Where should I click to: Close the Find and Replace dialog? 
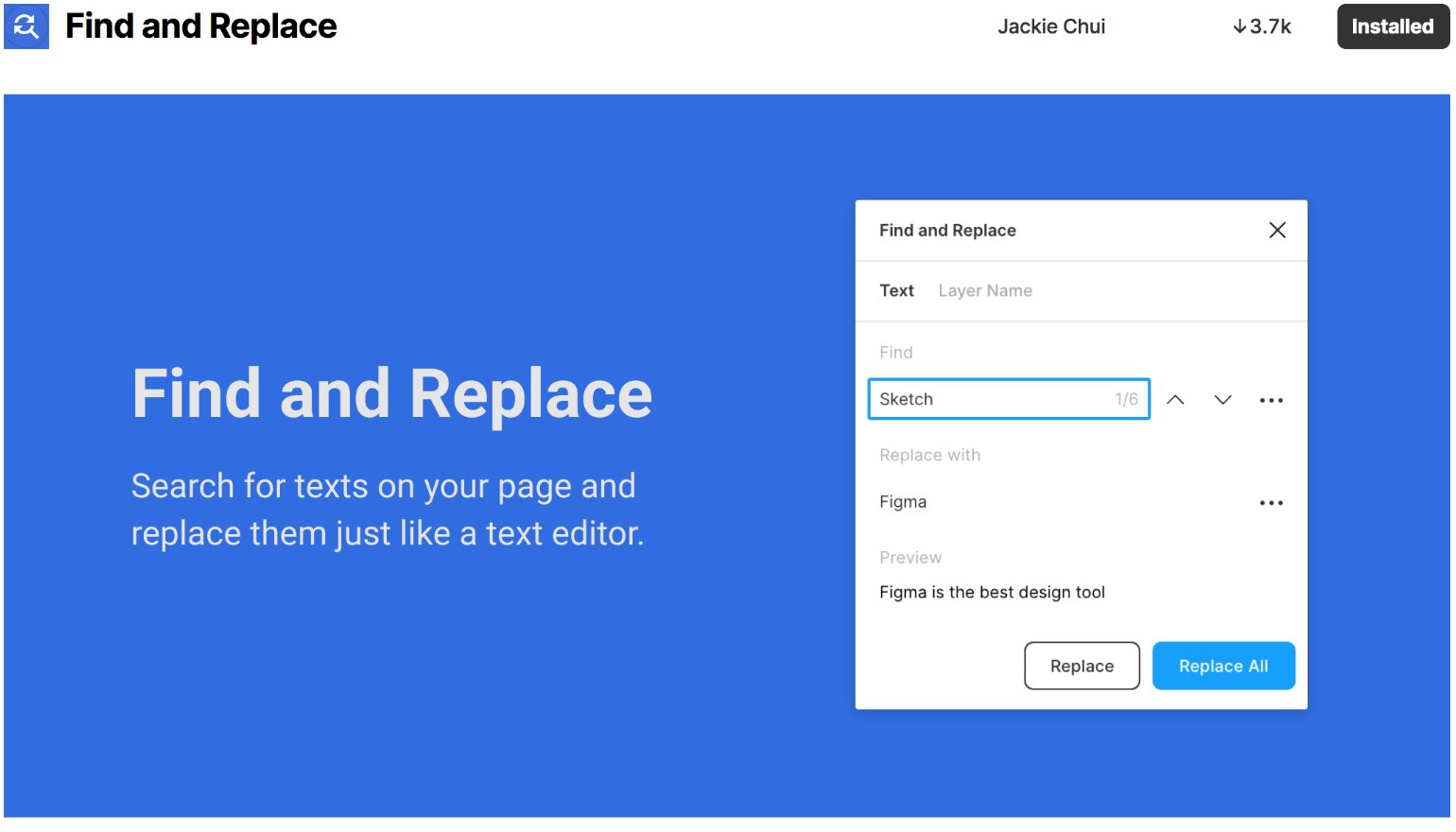1277,230
